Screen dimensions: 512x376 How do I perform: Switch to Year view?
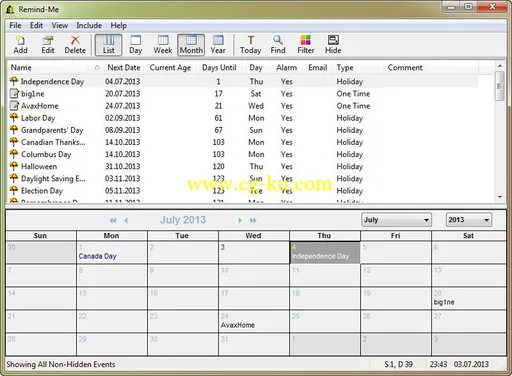(218, 45)
